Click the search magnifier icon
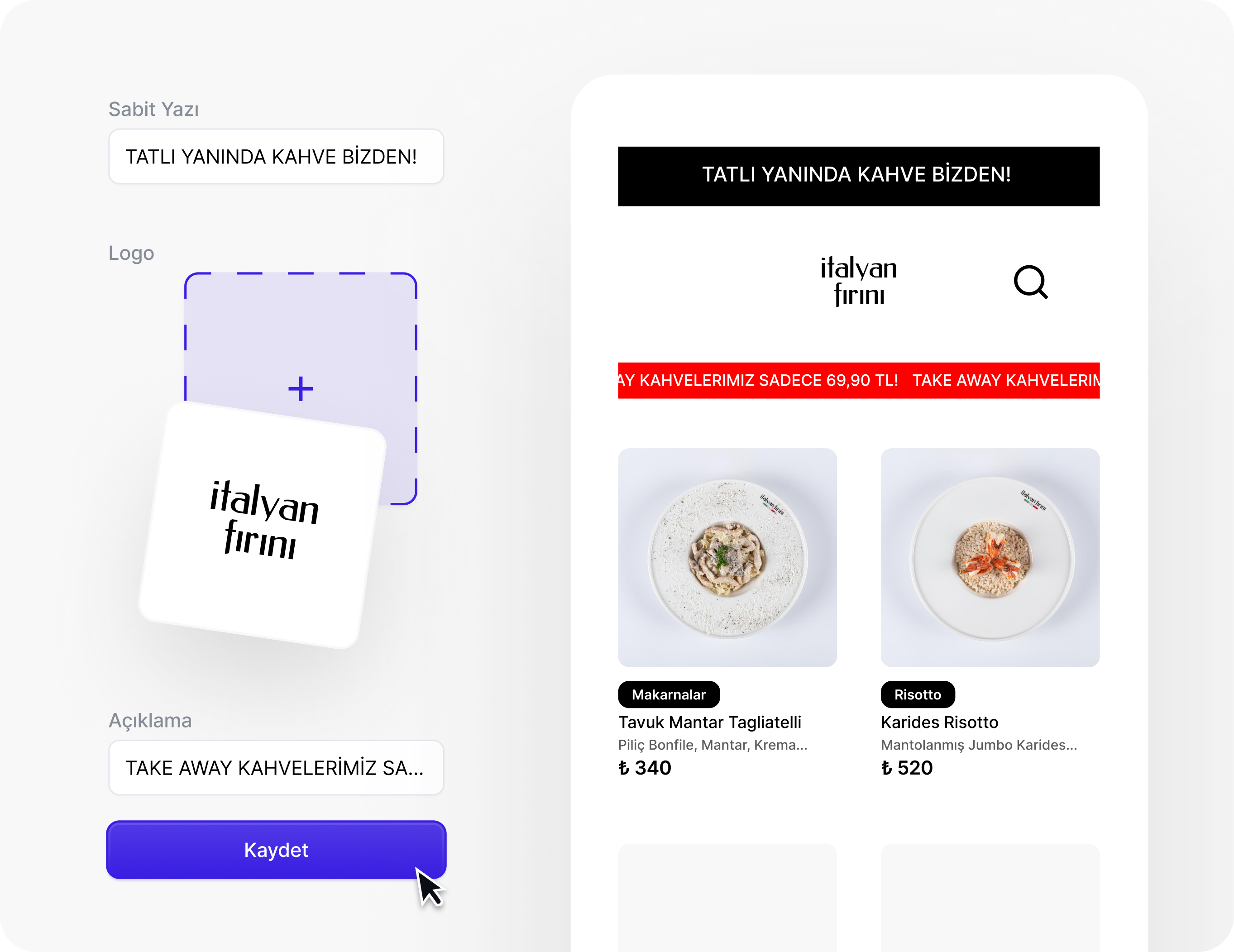This screenshot has width=1234, height=952. tap(1031, 282)
